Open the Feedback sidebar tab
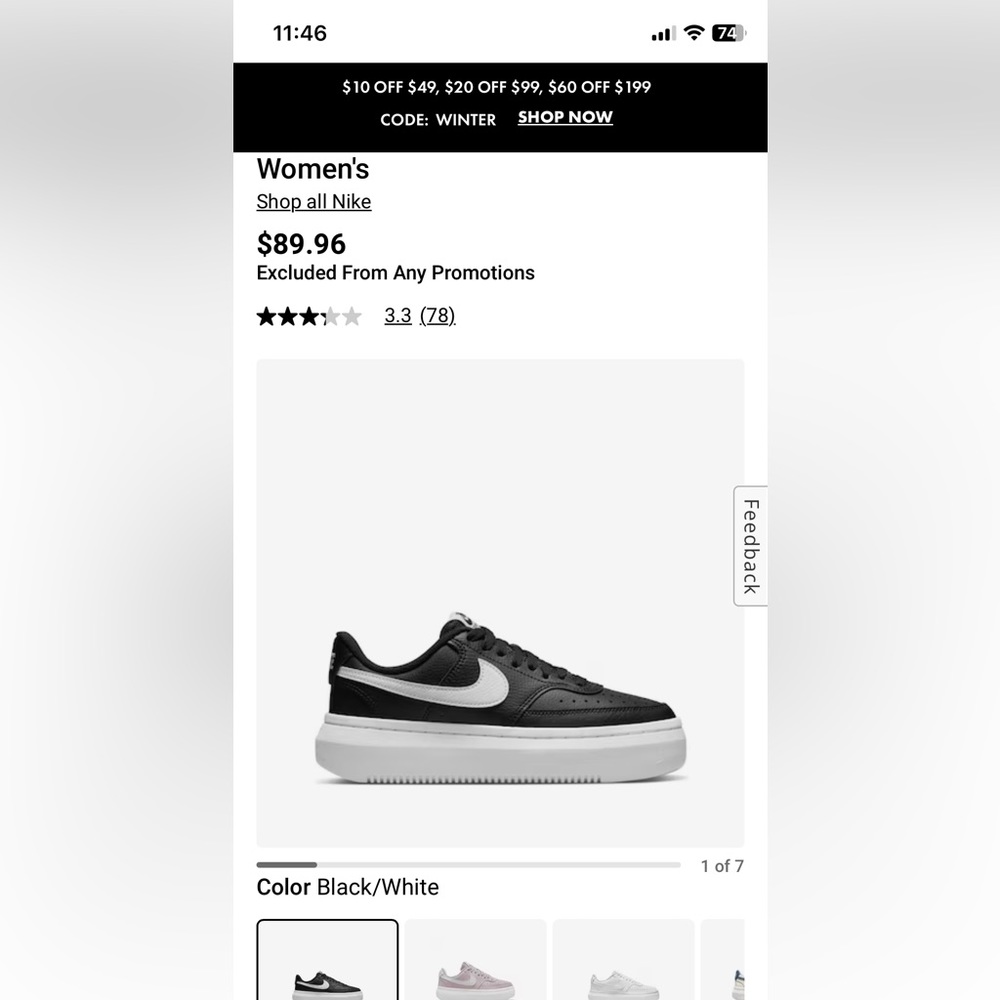The width and height of the screenshot is (1000, 1000). tap(748, 544)
